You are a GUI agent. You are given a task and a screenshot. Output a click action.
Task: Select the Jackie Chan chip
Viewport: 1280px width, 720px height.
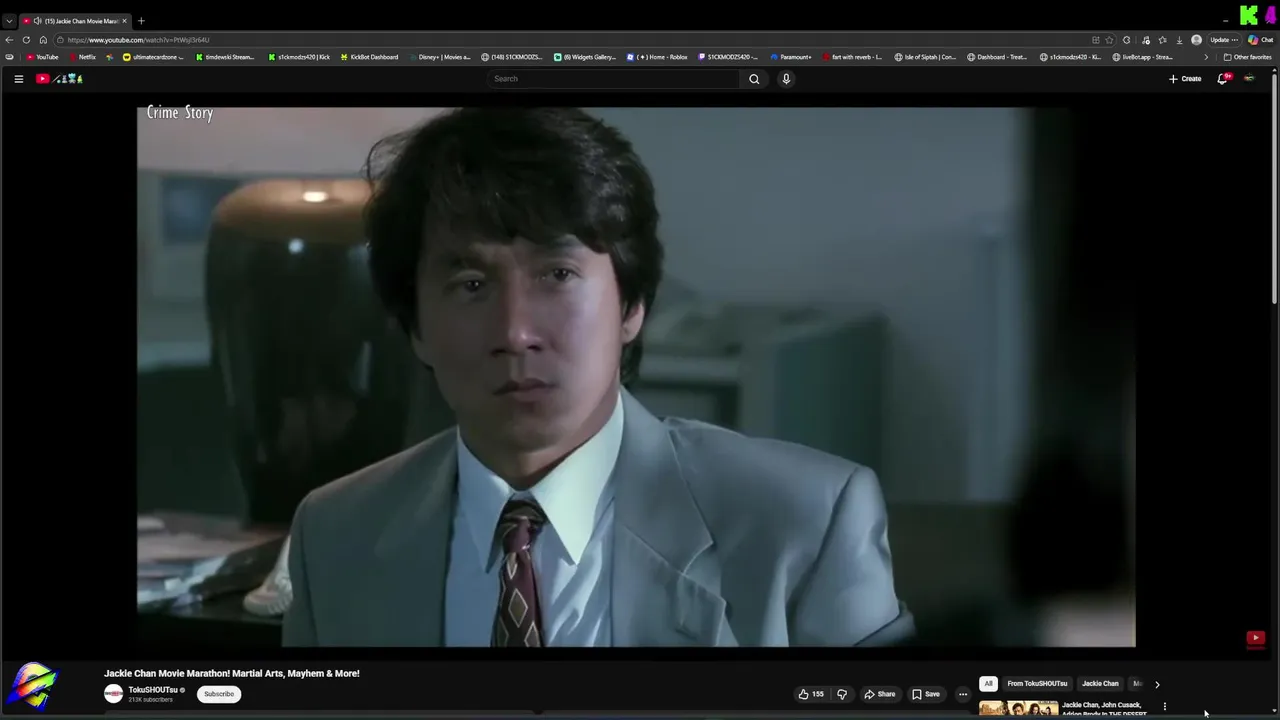click(x=1100, y=684)
